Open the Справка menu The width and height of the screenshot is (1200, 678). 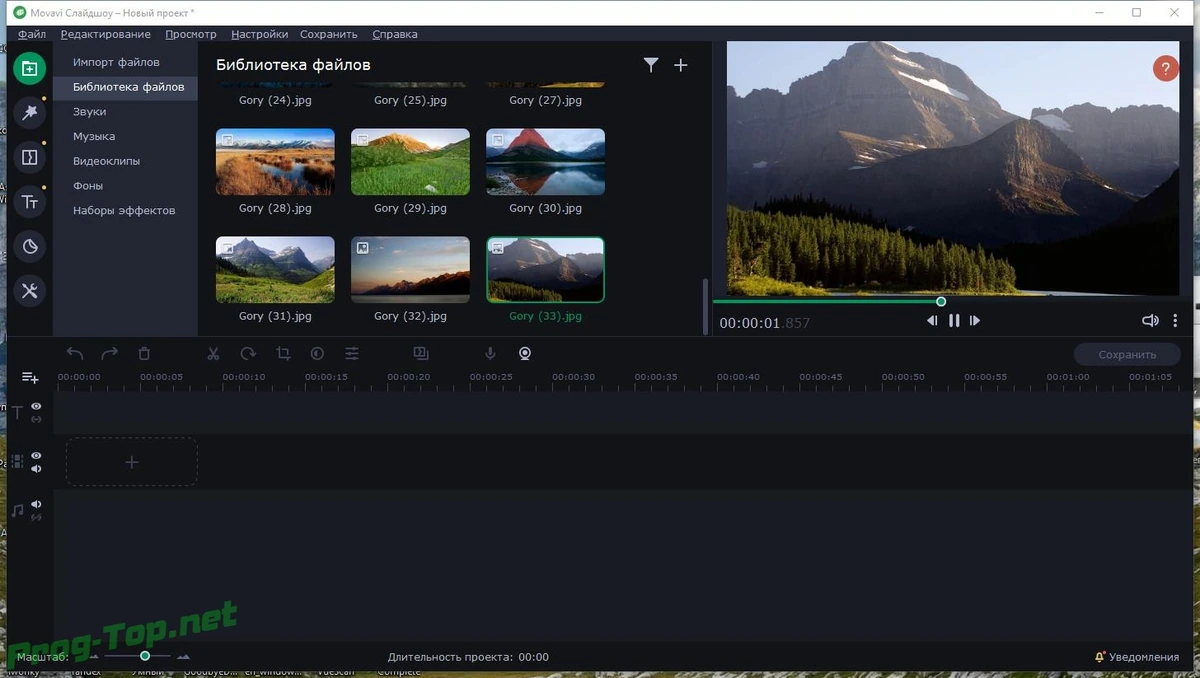395,34
